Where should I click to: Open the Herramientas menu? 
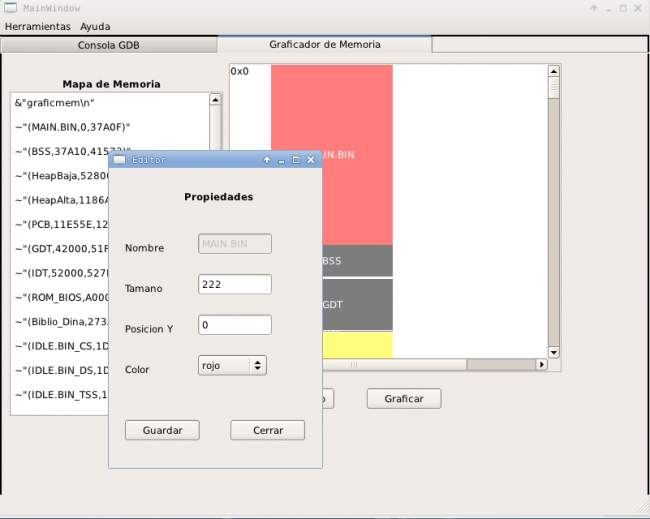(38, 26)
